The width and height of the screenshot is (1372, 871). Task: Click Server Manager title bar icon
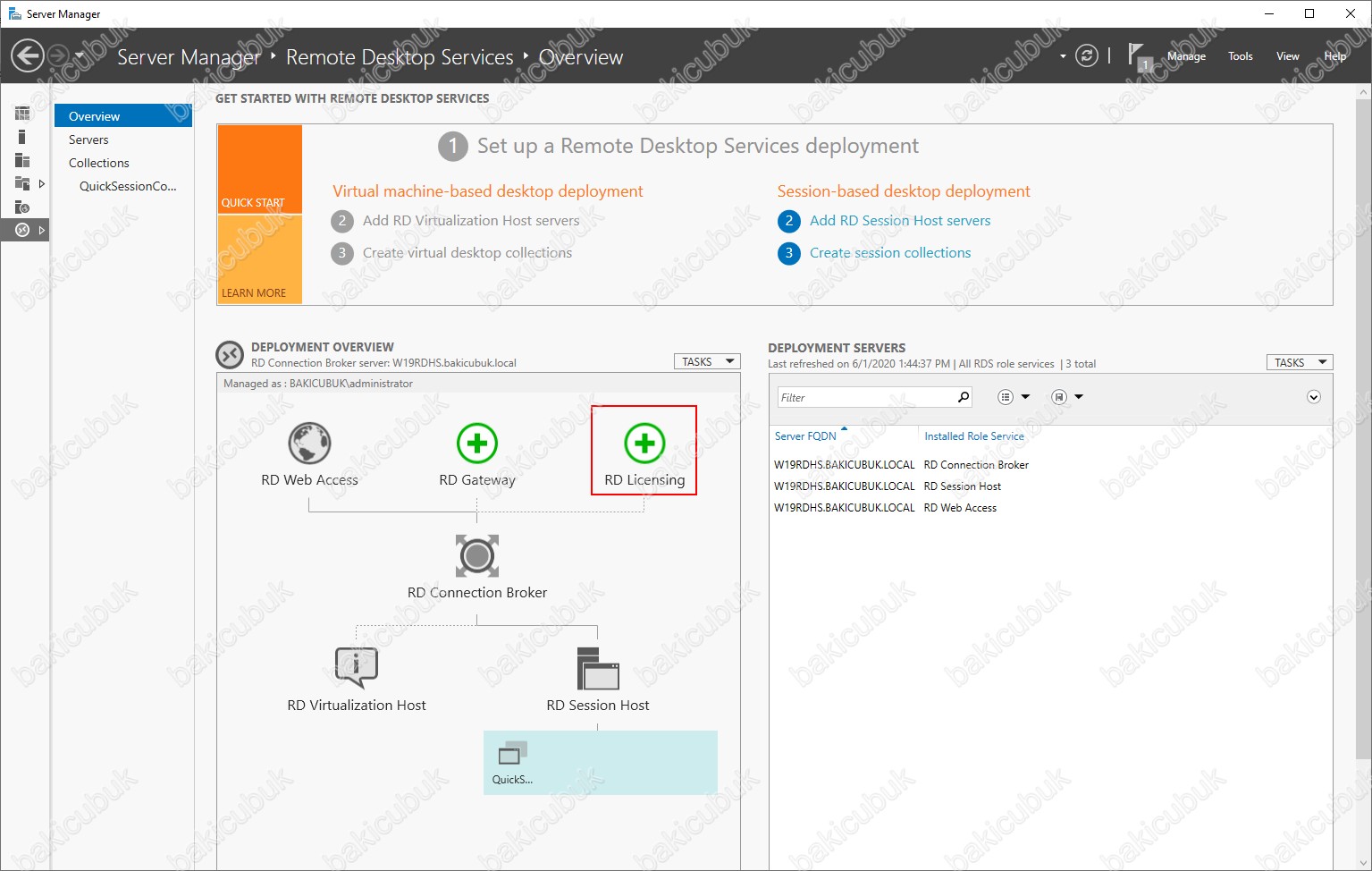click(14, 13)
